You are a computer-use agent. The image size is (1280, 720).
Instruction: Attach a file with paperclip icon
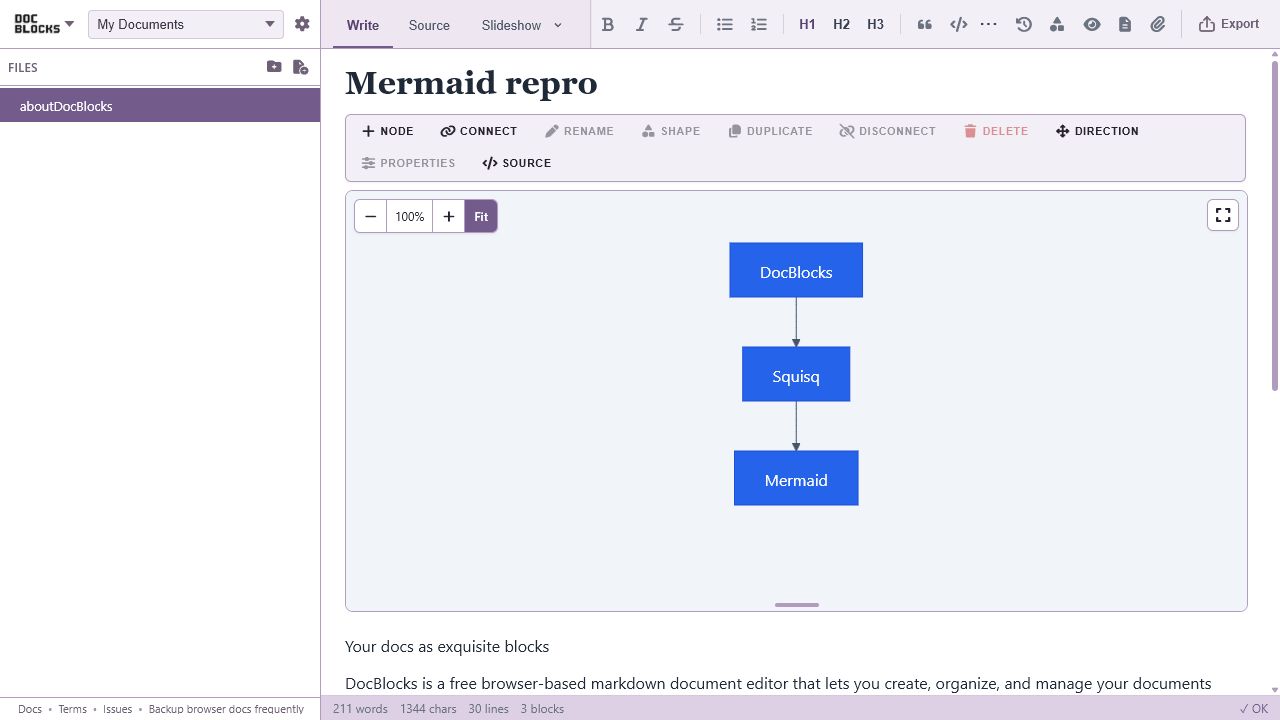coord(1158,24)
